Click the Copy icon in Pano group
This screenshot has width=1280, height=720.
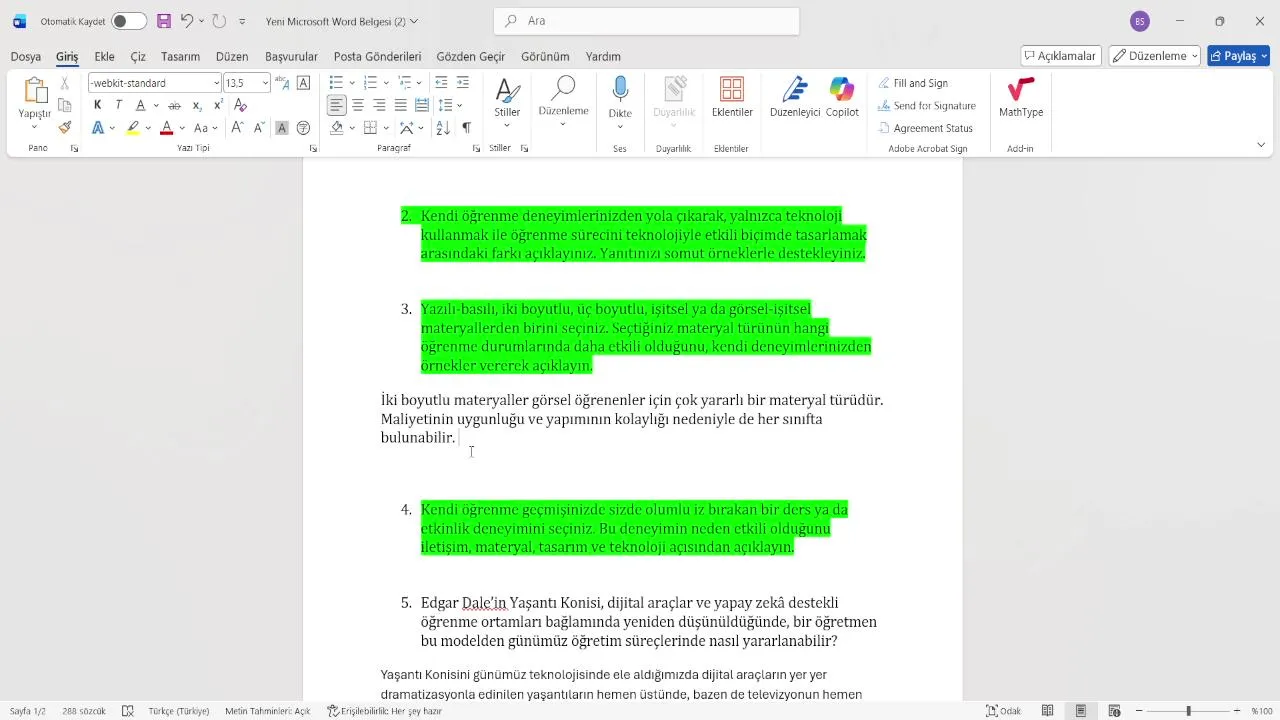(65, 105)
